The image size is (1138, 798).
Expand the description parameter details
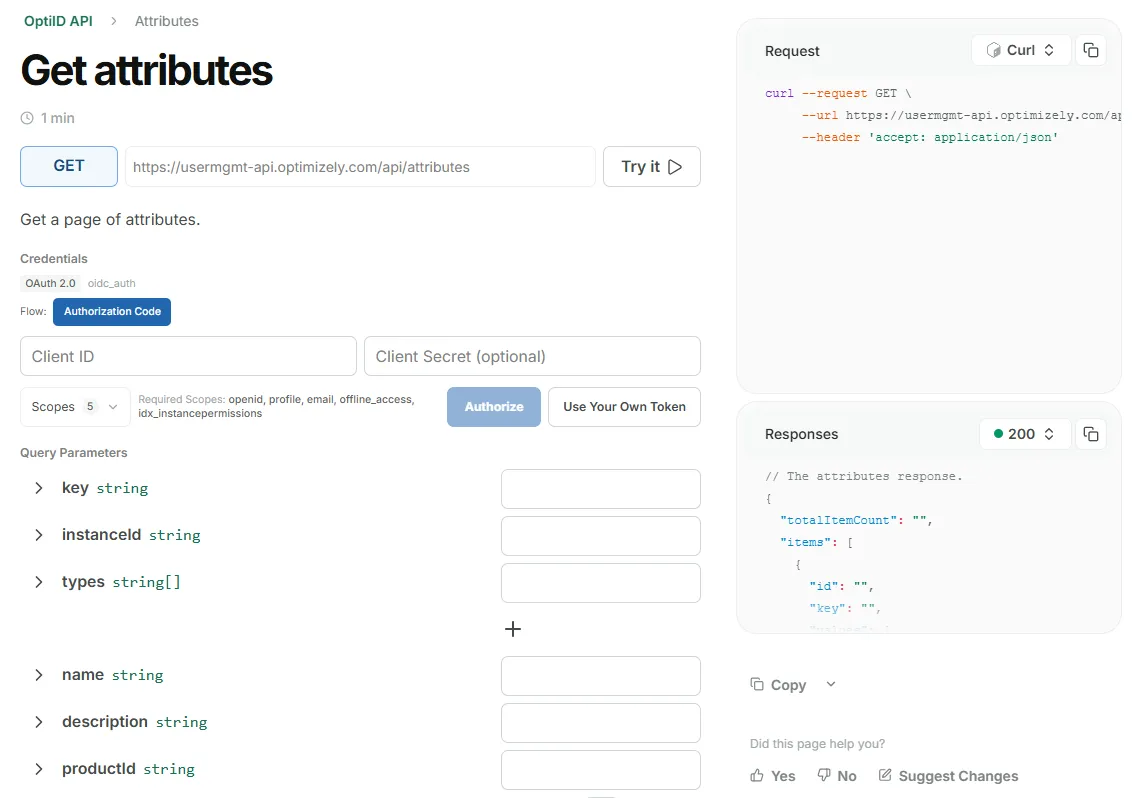38,723
